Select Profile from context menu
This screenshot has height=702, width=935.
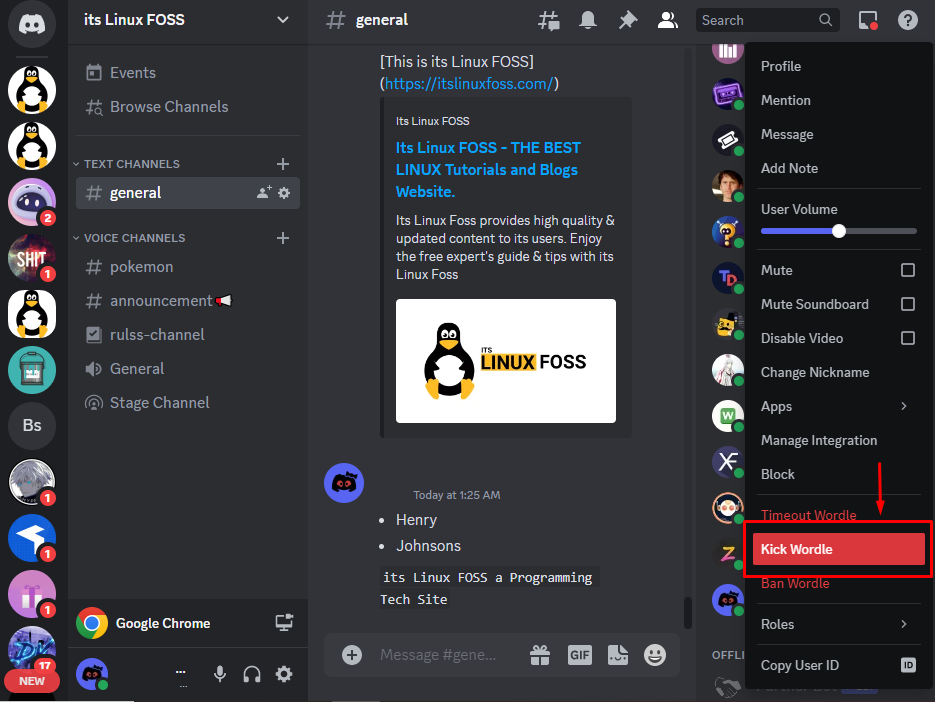point(838,66)
